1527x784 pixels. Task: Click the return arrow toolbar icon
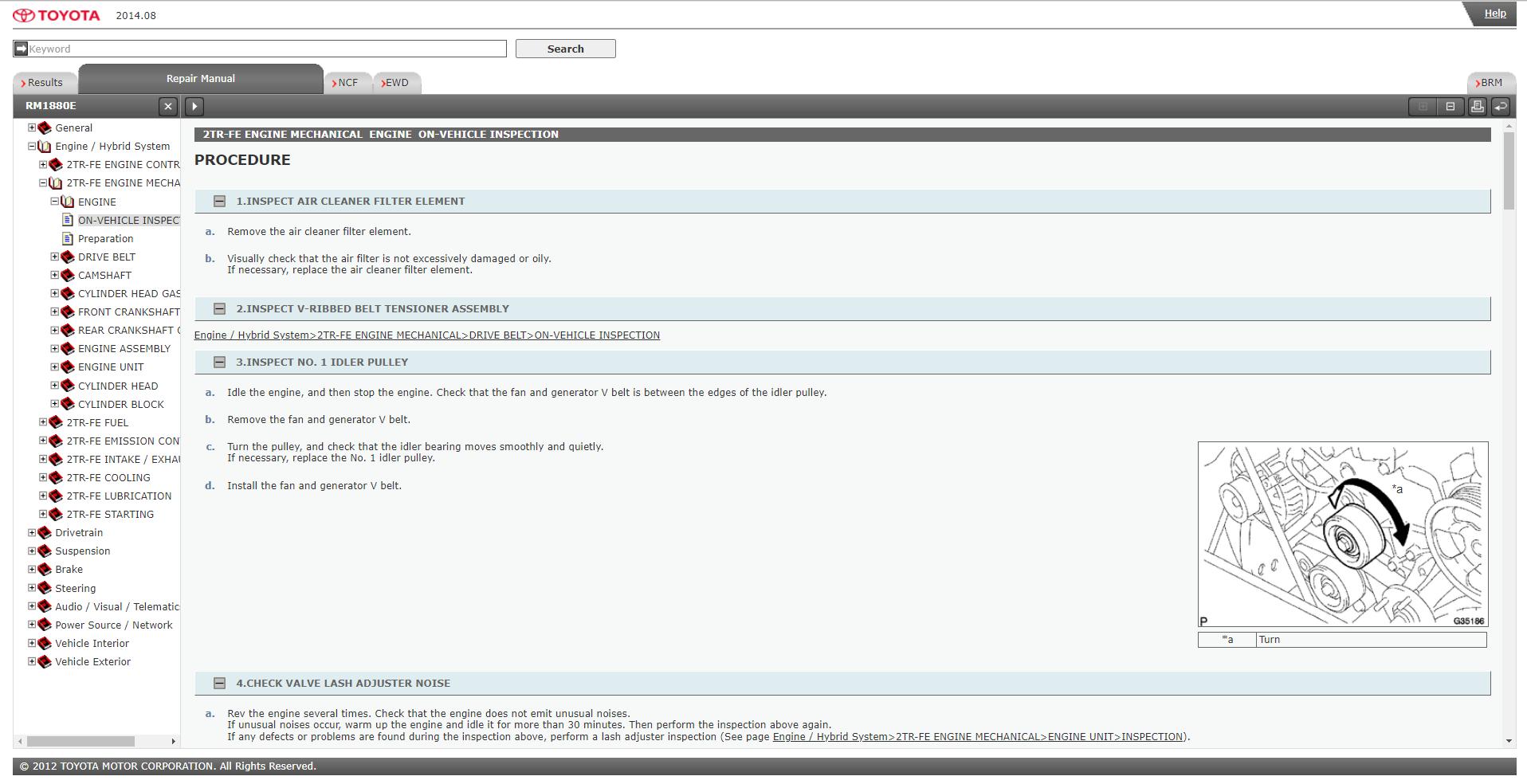(x=1501, y=106)
